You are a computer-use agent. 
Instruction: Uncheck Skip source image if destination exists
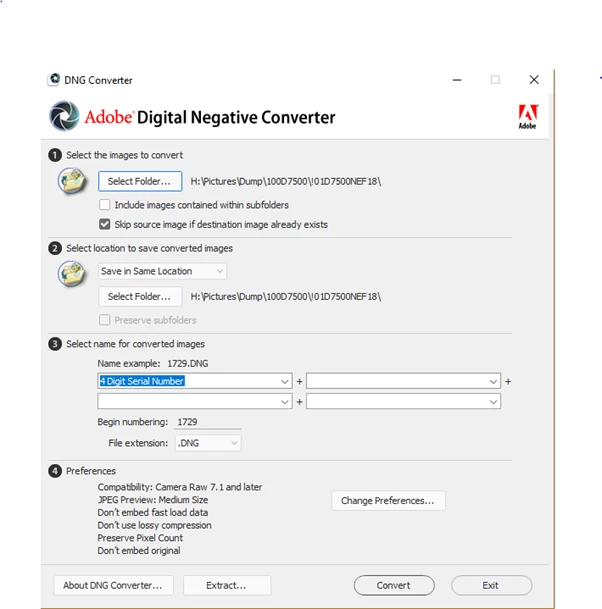coord(104,224)
